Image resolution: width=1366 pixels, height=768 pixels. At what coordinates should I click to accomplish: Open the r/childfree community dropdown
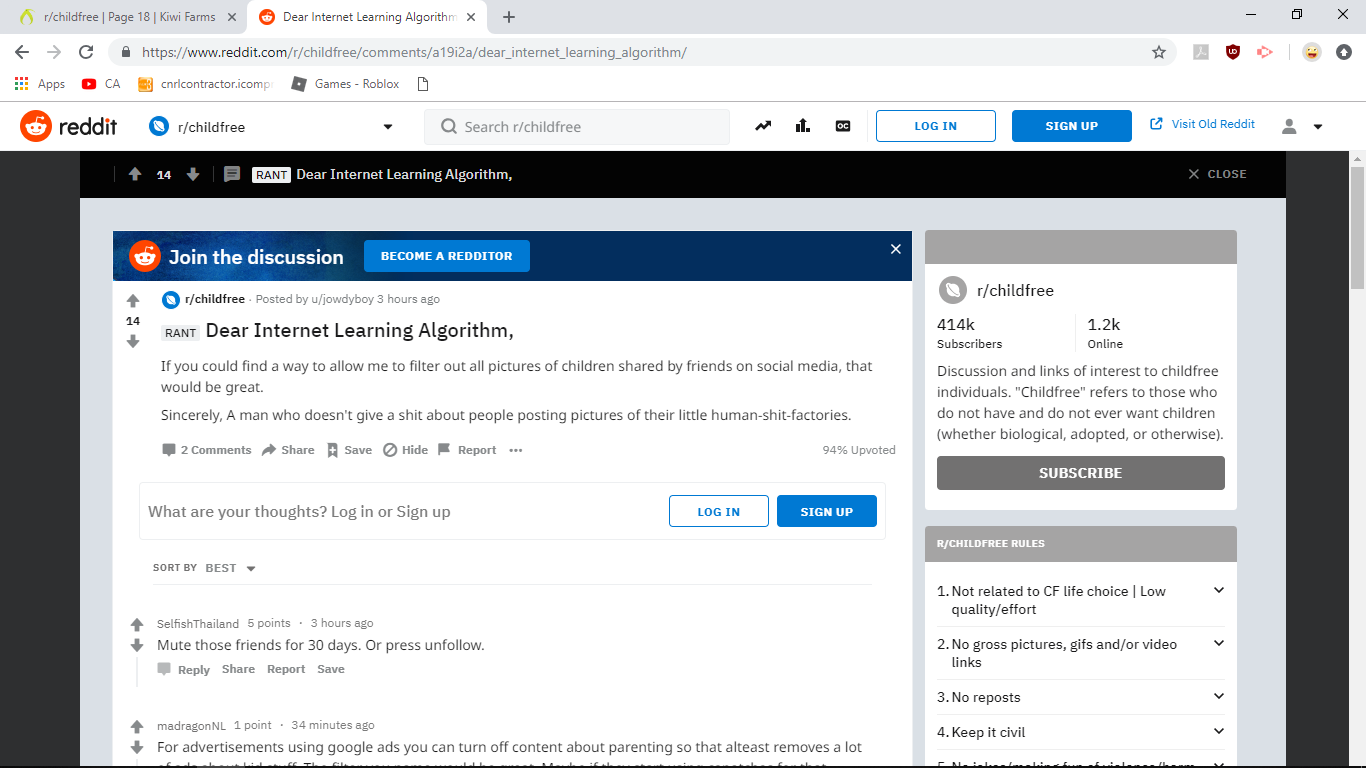pos(271,127)
